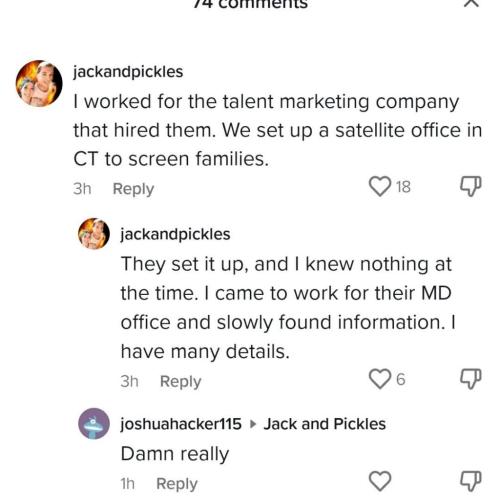Select the 'Damn really' comment text
The height and width of the screenshot is (500, 500).
(x=175, y=454)
